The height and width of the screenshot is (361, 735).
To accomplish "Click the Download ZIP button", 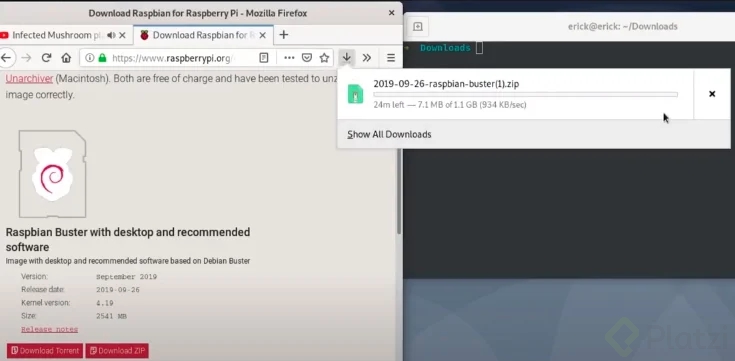I will pos(117,351).
